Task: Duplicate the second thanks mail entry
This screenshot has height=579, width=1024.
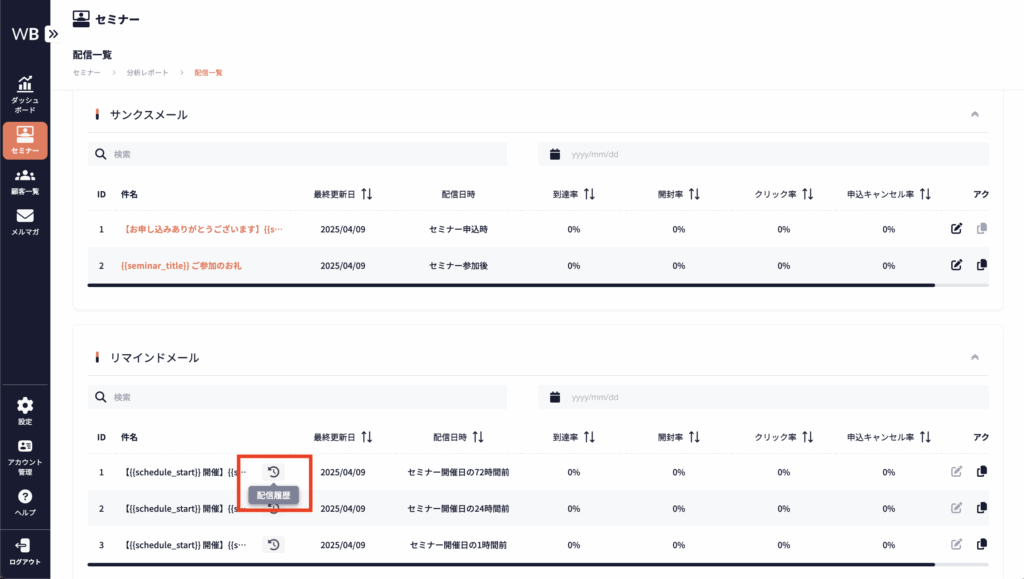Action: click(x=981, y=265)
